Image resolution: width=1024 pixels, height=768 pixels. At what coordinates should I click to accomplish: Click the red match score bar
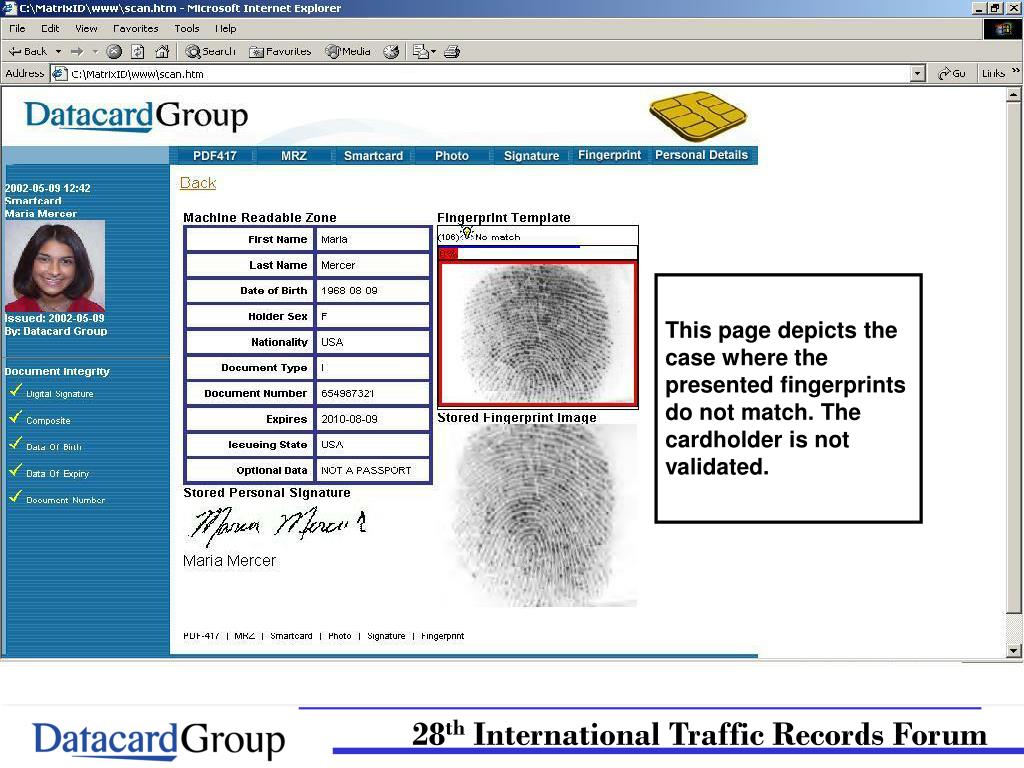coord(448,253)
